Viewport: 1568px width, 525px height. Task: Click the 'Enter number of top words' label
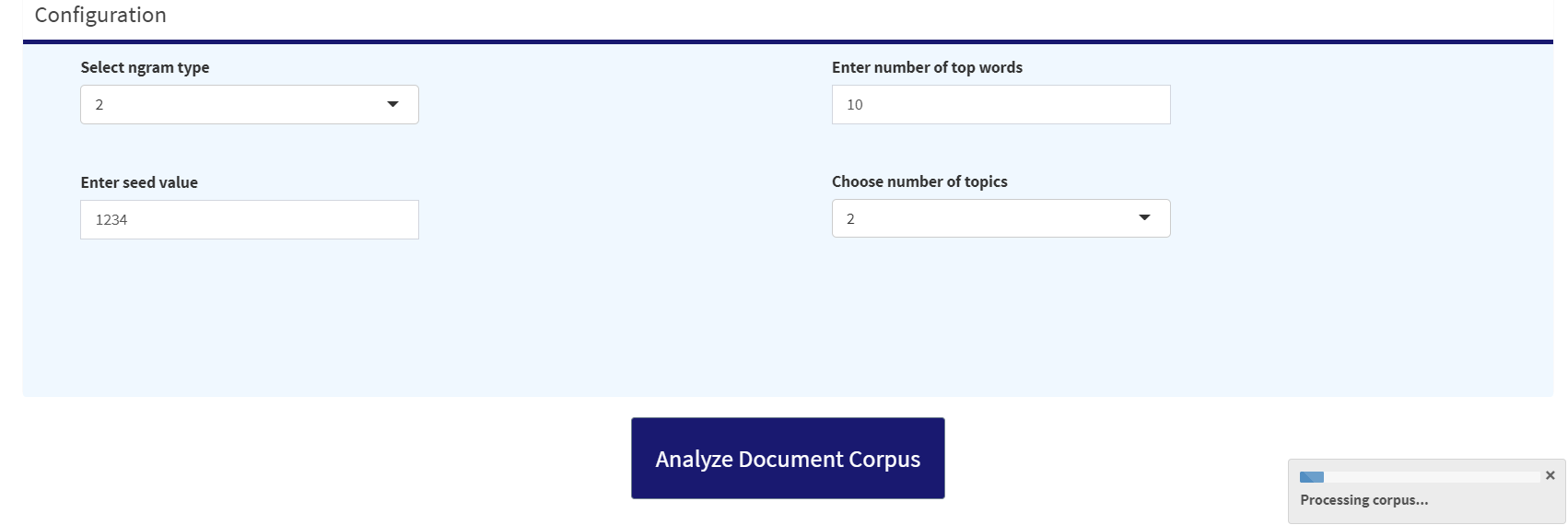[x=927, y=67]
